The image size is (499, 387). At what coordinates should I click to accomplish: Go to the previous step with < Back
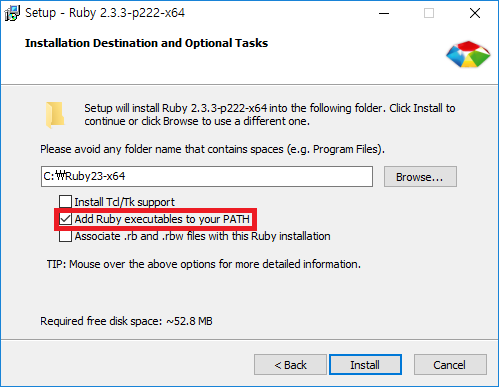290,365
